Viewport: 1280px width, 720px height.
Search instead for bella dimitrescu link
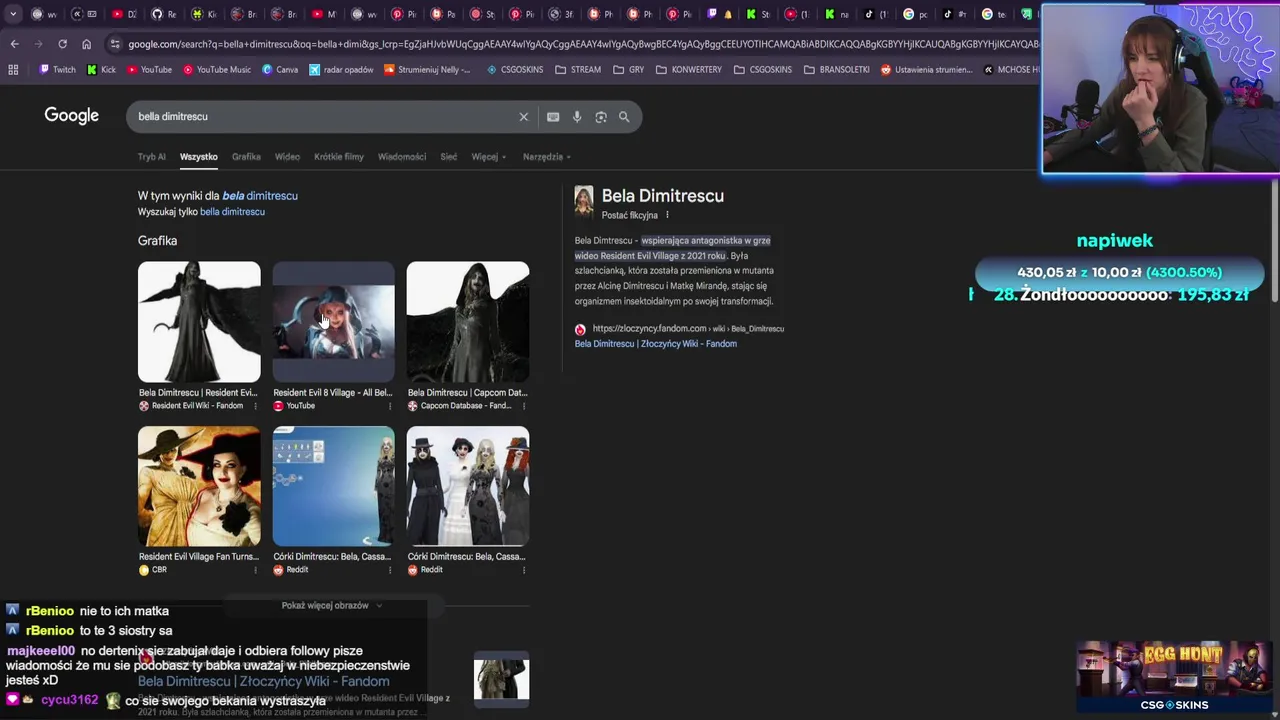pos(232,212)
